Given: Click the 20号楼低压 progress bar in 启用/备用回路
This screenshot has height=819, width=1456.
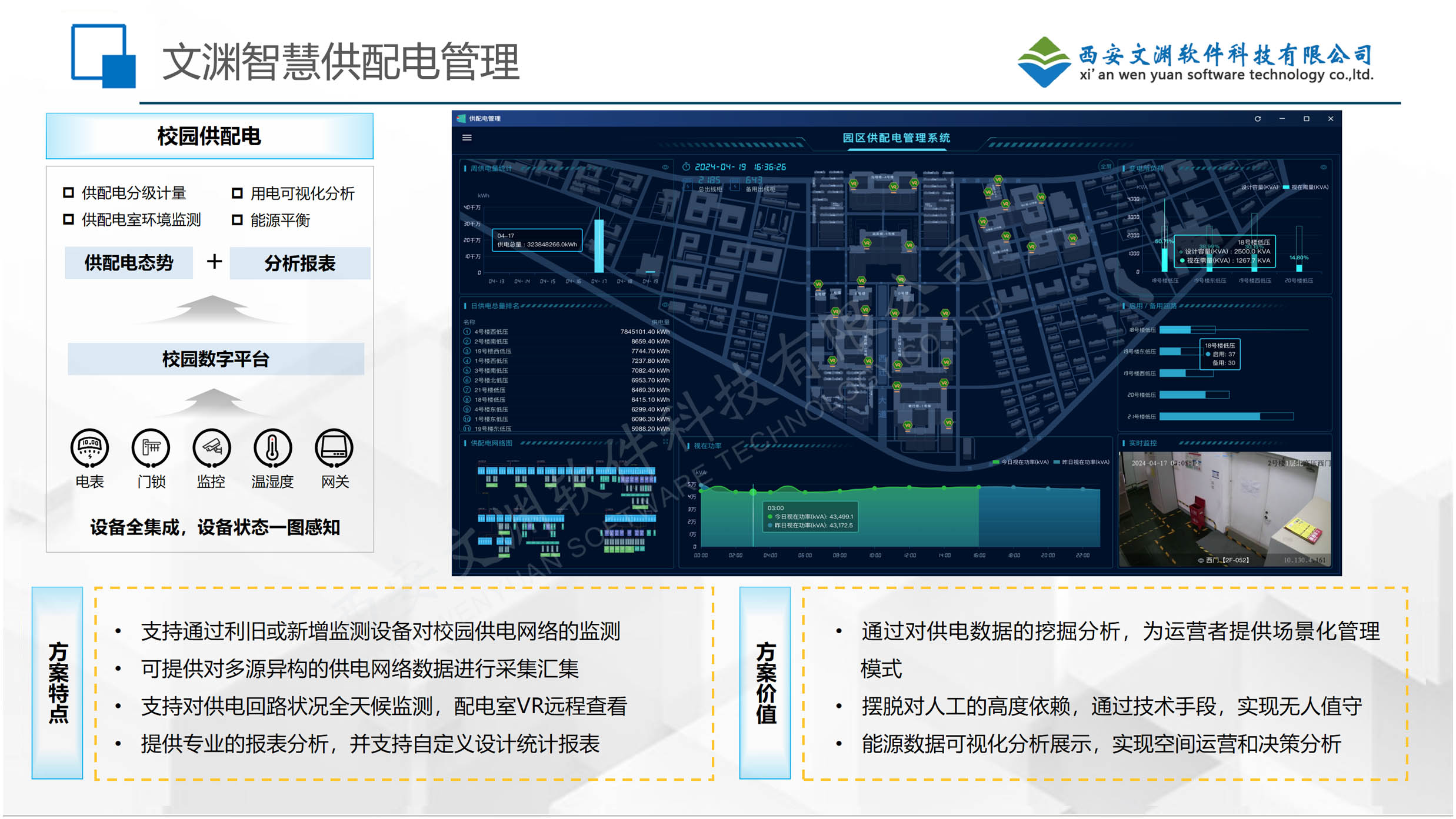Looking at the screenshot, I should 1194,395.
